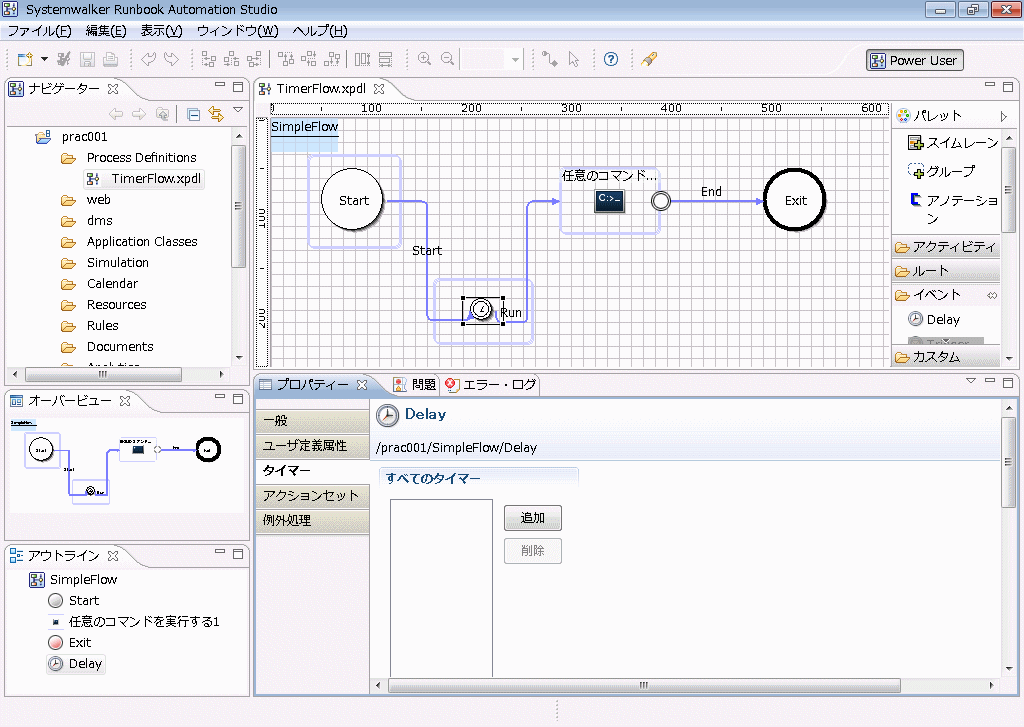Close the ナビゲーター view tab
The height and width of the screenshot is (727, 1024).
[113, 89]
